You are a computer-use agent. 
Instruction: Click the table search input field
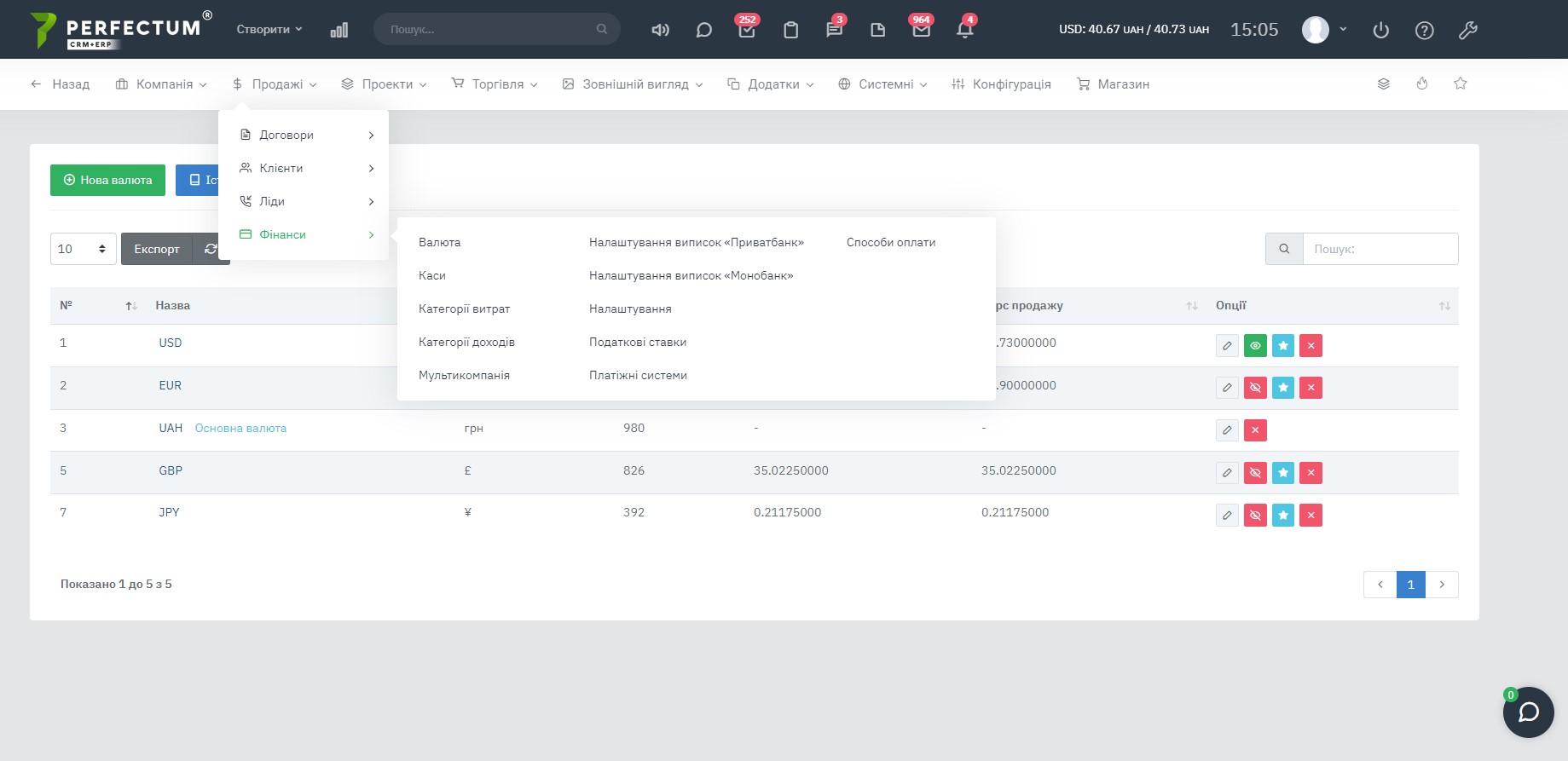pyautogui.click(x=1380, y=249)
